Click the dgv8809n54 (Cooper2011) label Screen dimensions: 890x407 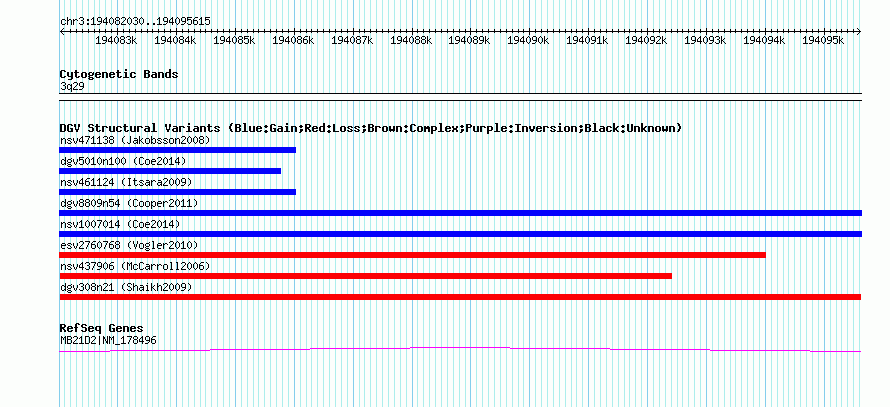click(129, 203)
